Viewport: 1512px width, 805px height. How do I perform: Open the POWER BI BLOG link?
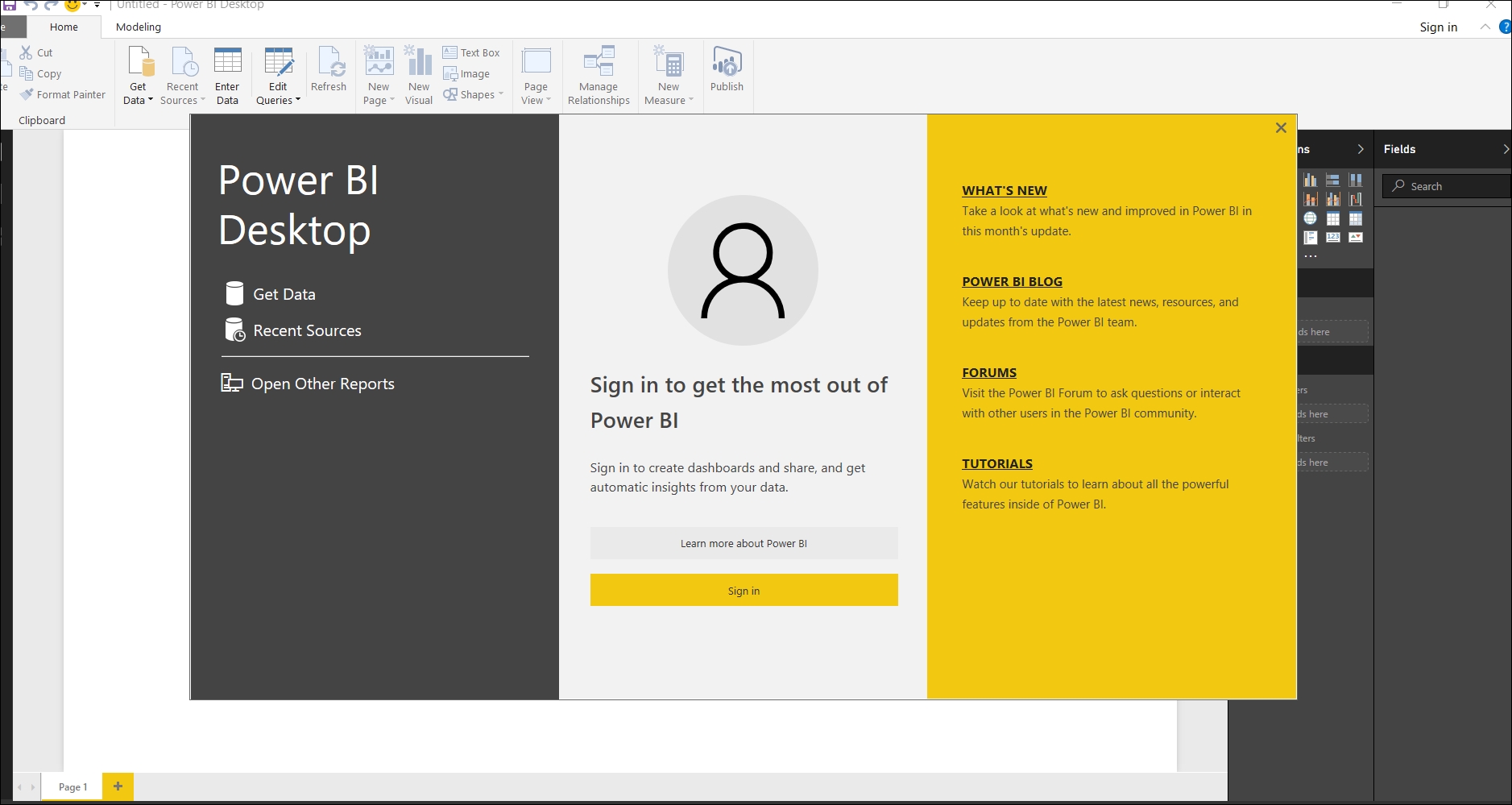click(1012, 282)
